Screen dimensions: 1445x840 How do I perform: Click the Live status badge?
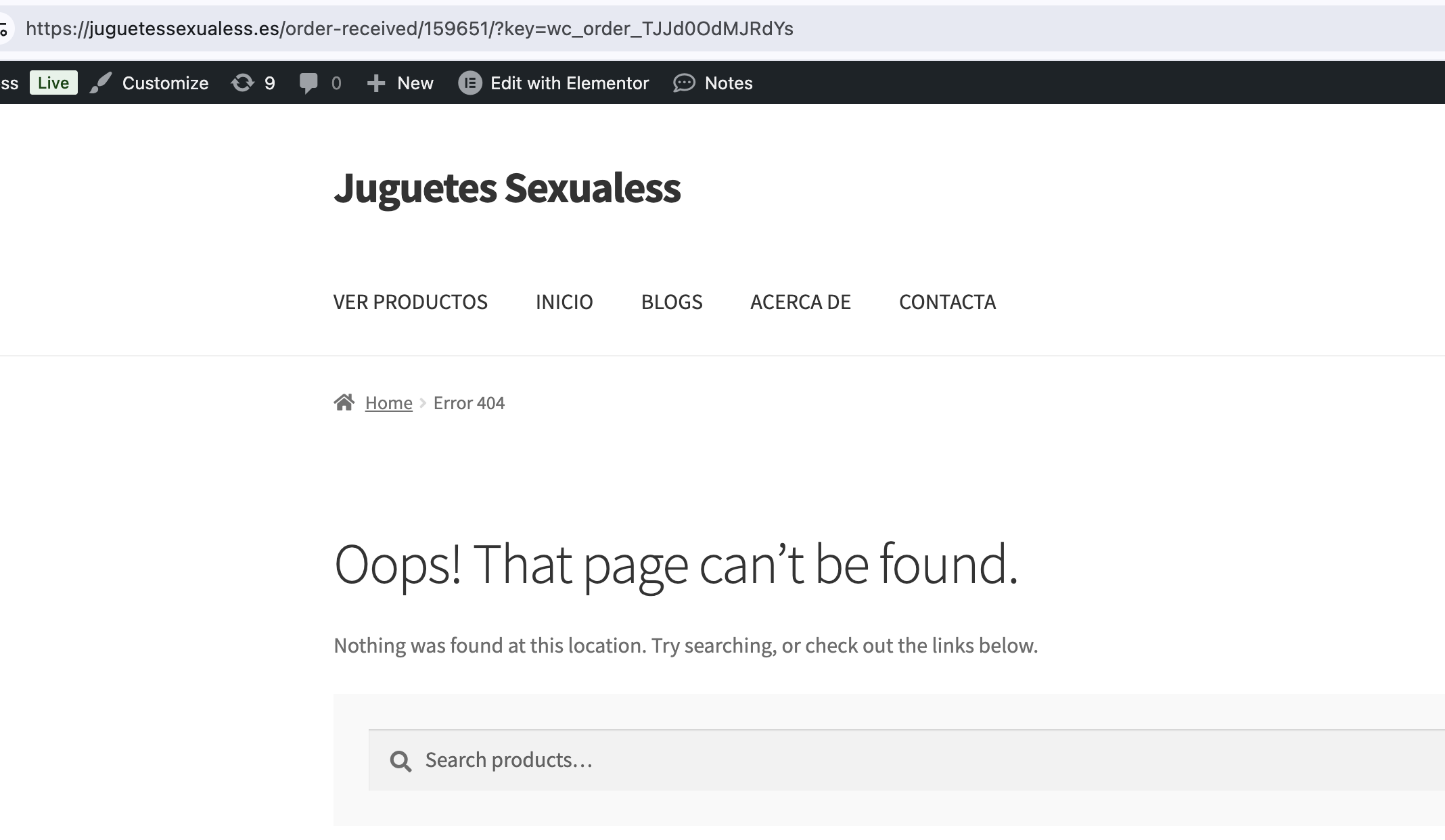(53, 83)
